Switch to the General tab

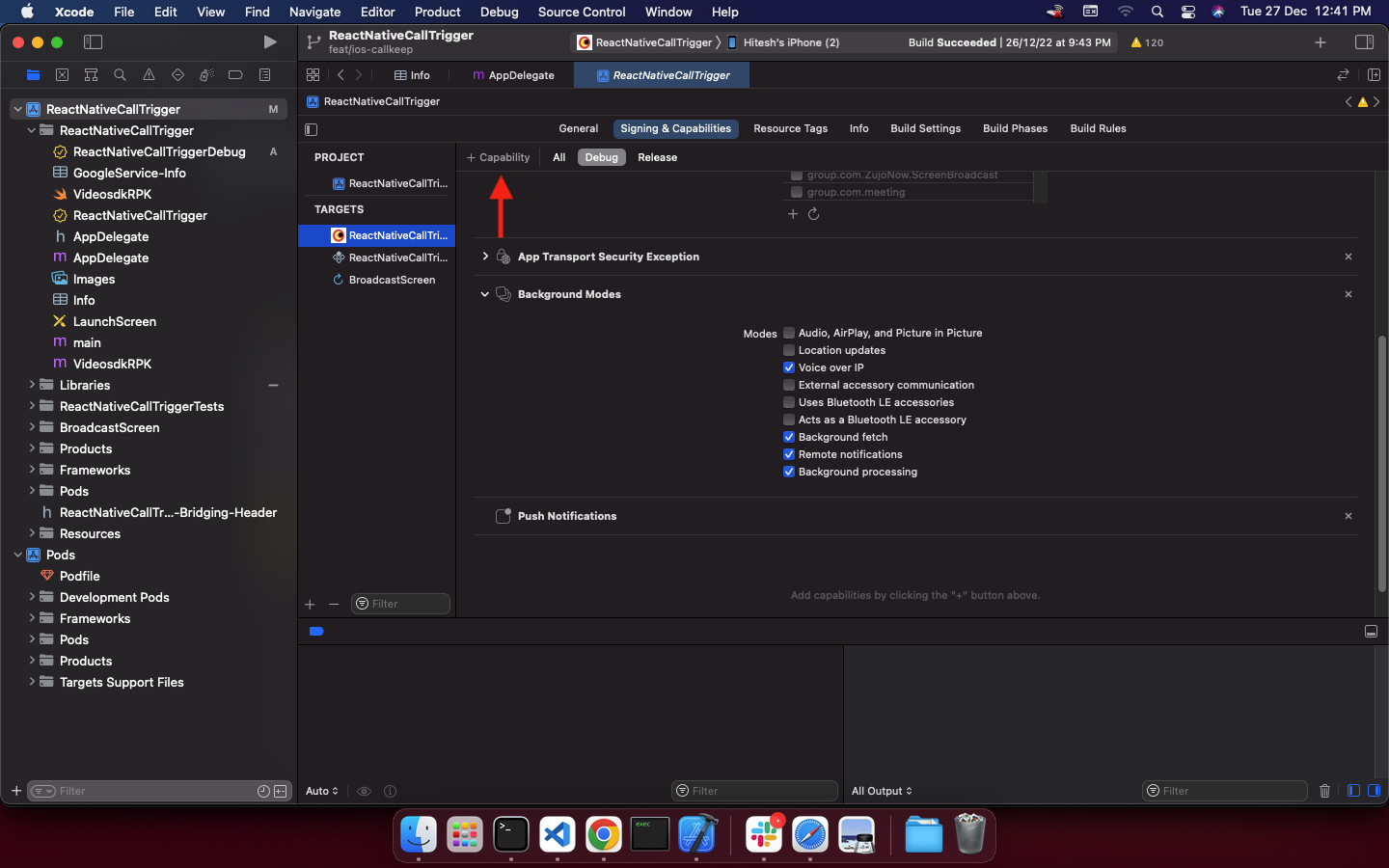(578, 128)
